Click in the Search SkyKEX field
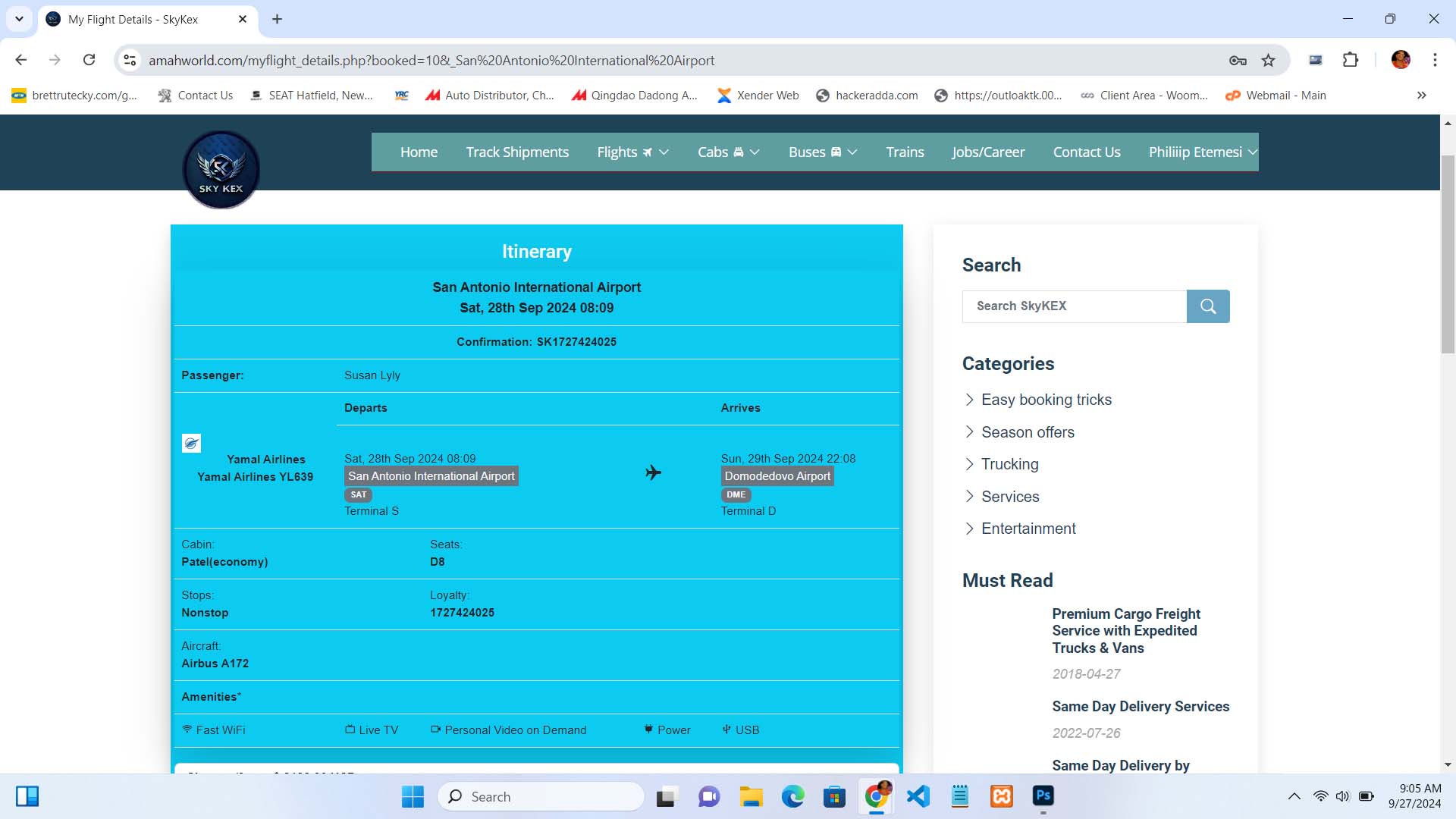This screenshot has width=1456, height=819. (x=1075, y=306)
